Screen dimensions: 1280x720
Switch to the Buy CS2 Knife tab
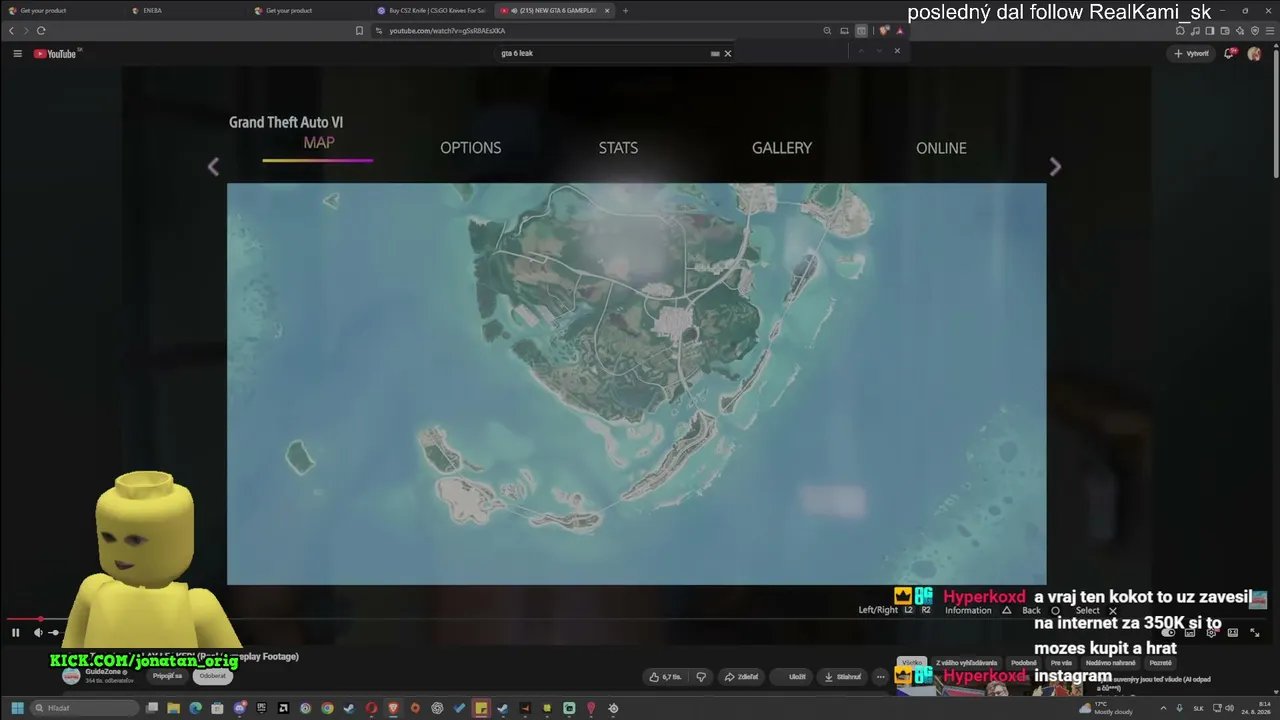(432, 10)
